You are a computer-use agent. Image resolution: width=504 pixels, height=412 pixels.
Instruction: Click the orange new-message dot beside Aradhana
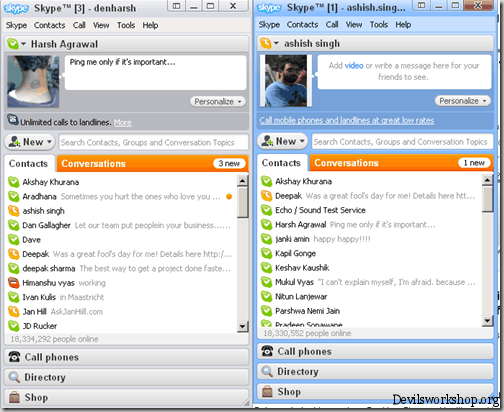coord(229,196)
